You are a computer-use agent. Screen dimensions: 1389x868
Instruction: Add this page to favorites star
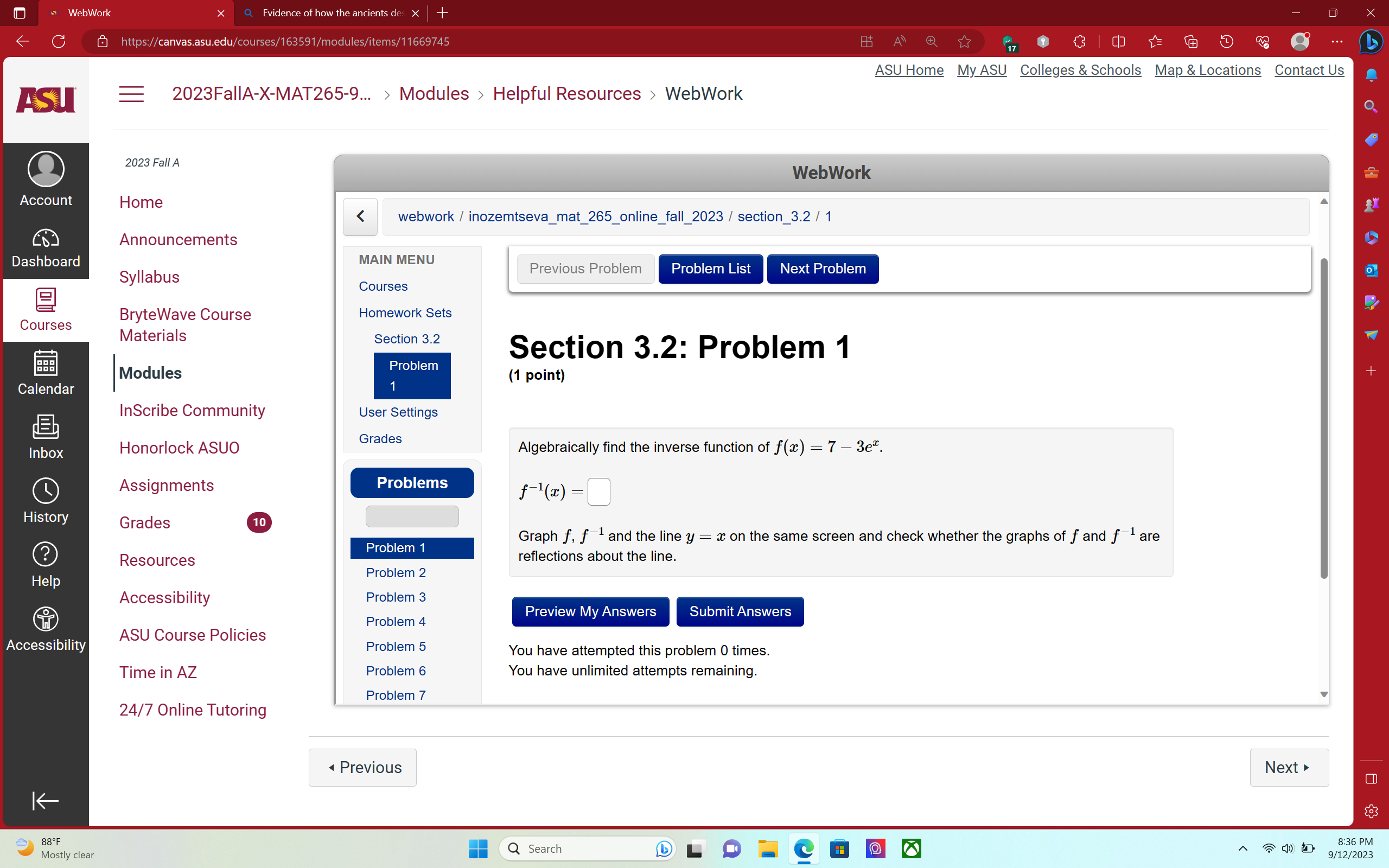(x=964, y=41)
